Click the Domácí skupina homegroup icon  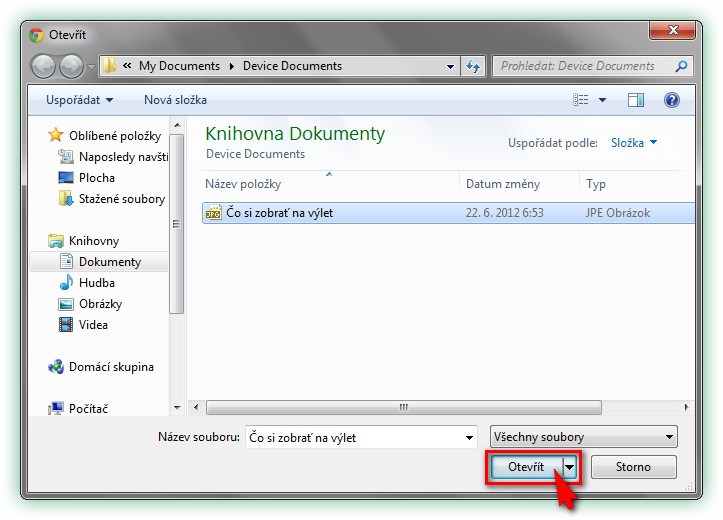pos(56,367)
